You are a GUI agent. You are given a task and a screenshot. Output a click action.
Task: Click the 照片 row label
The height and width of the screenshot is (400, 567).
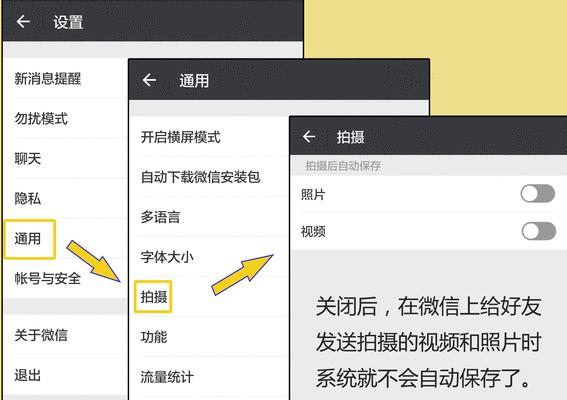point(313,195)
